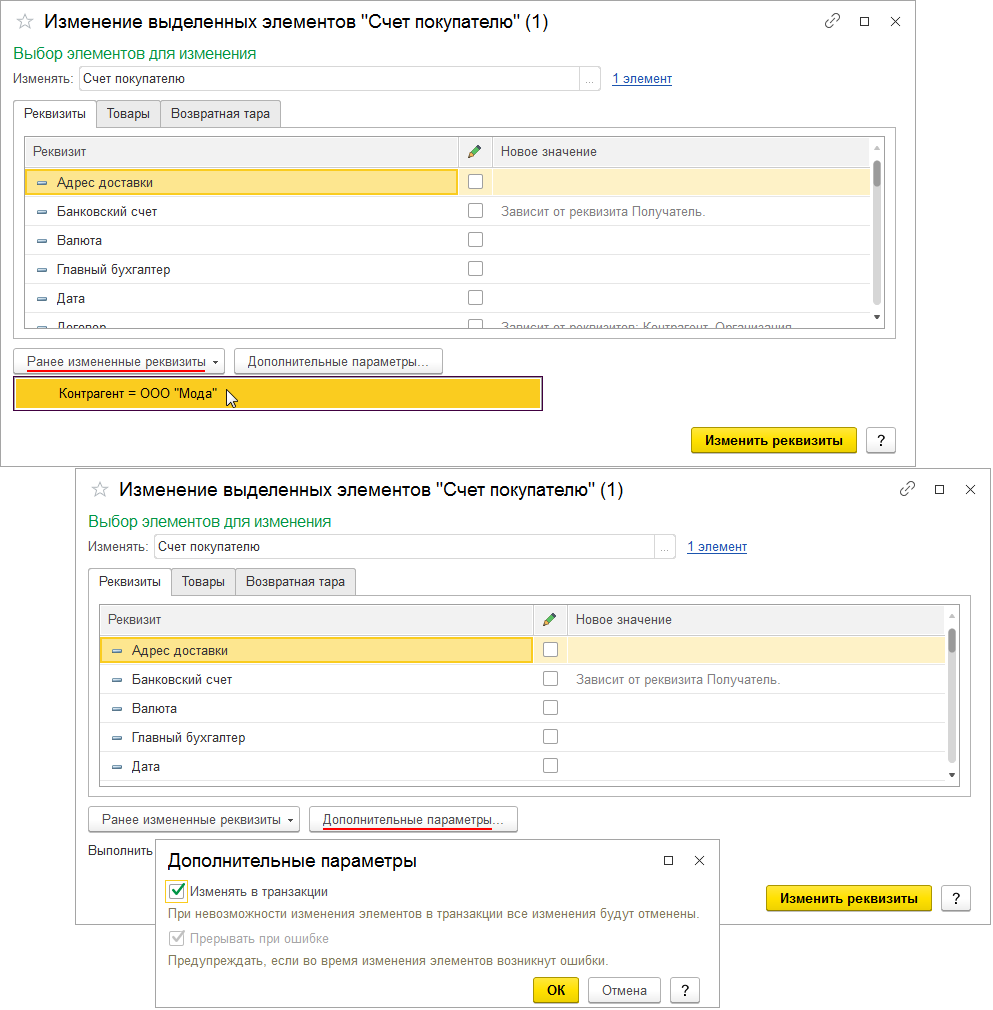The width and height of the screenshot is (993, 1010).
Task: Switch to the Товары tab
Action: click(128, 113)
